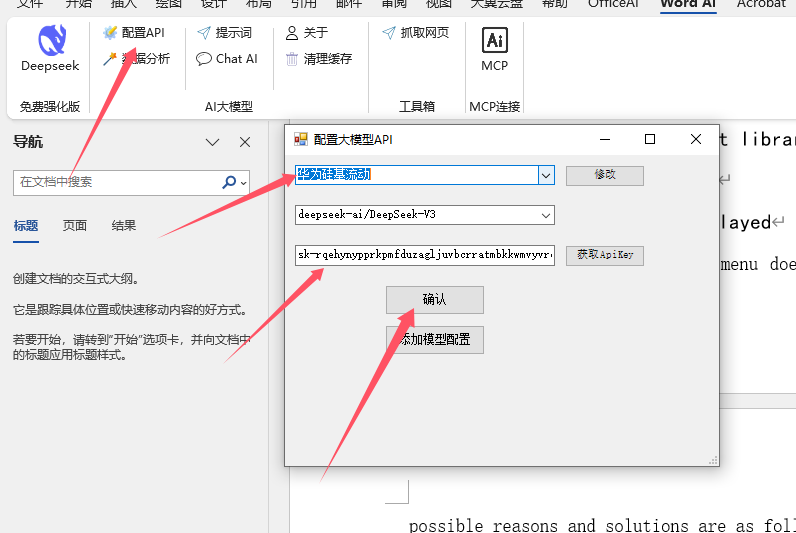Open the OfficeAI ribbon tab

point(613,4)
